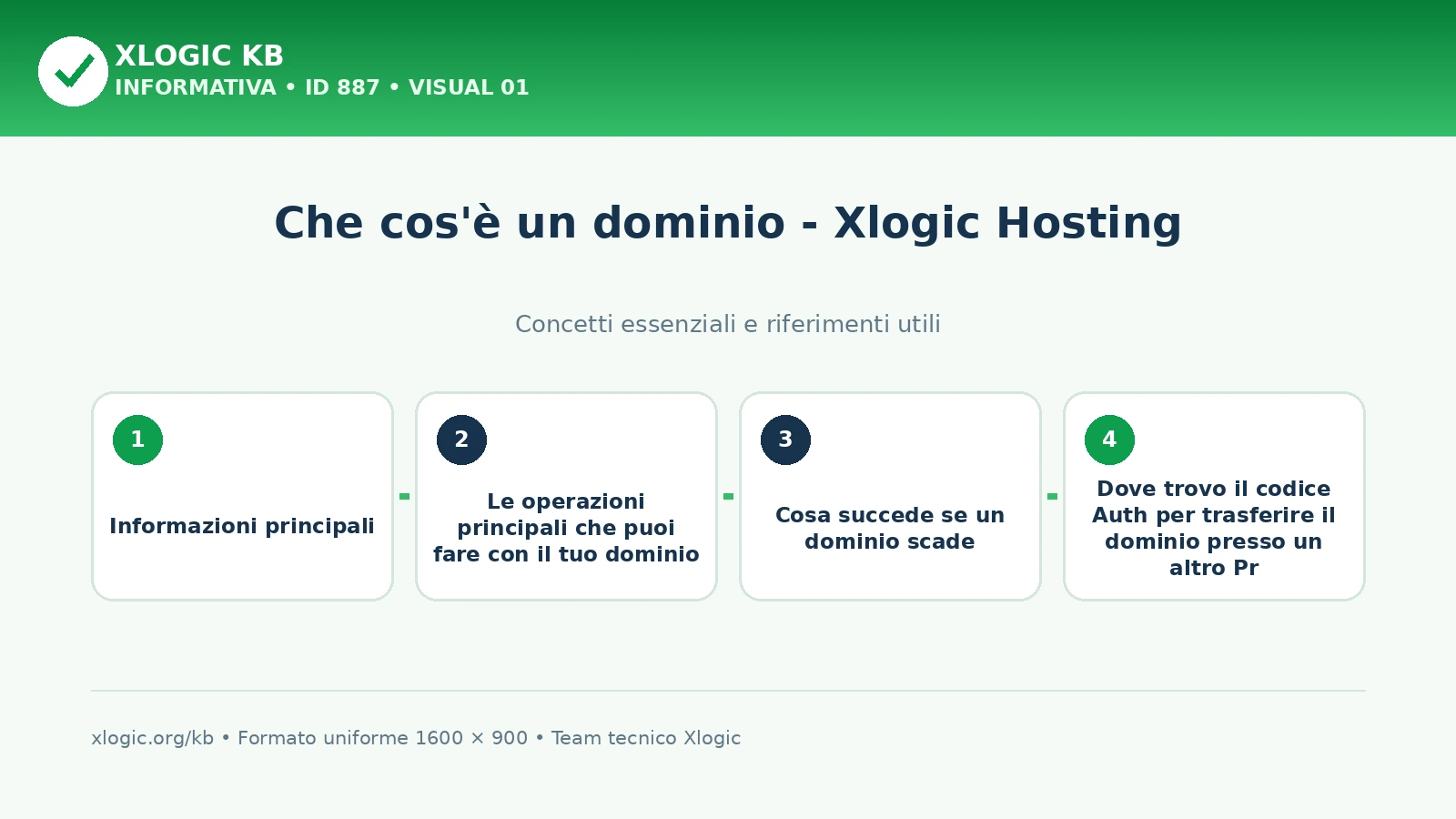Click the INFORMATIVA • ID 887 • VISUAL 01 line
1456x819 pixels.
click(321, 87)
